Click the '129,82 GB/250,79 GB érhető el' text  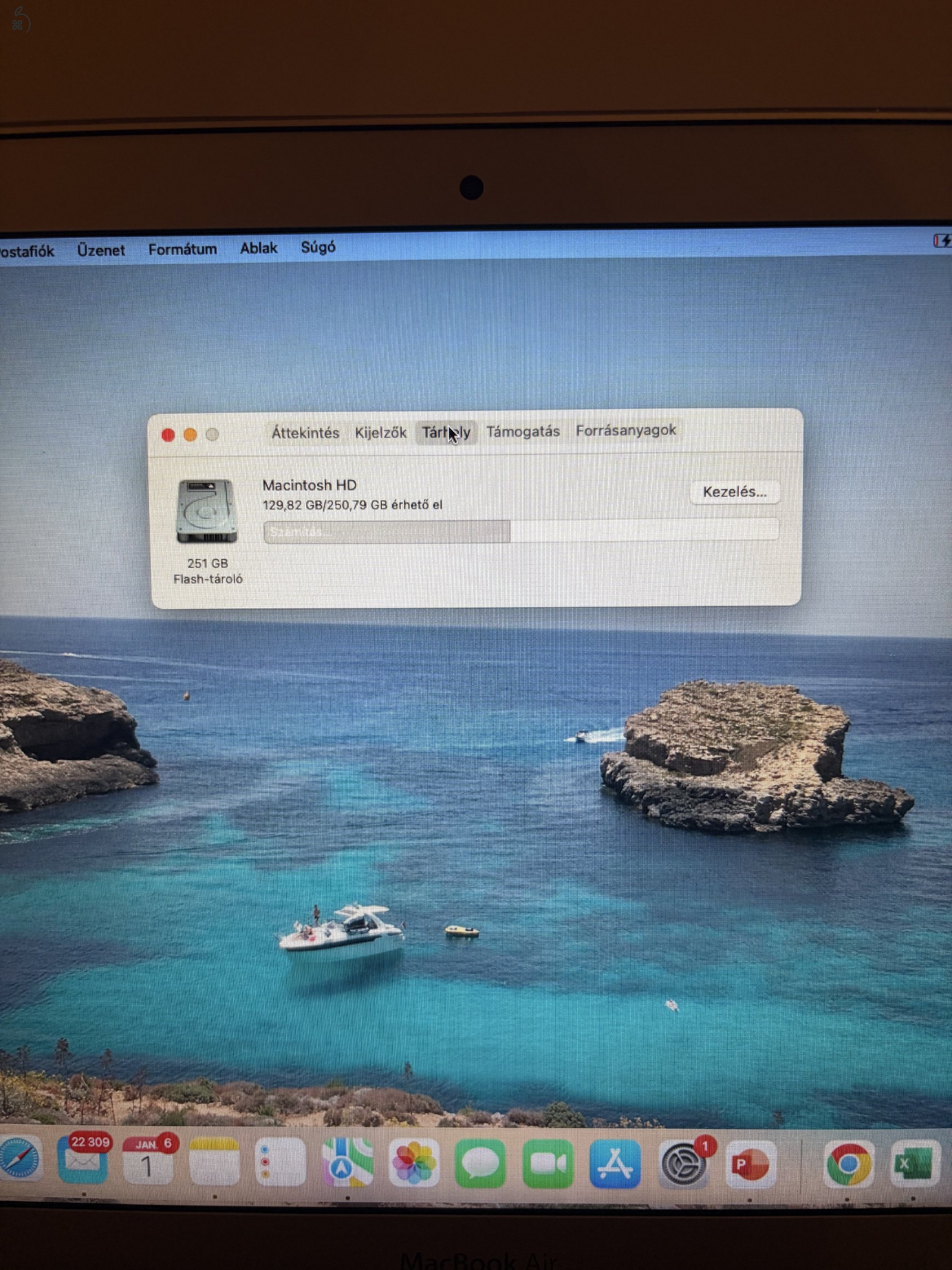tap(352, 505)
